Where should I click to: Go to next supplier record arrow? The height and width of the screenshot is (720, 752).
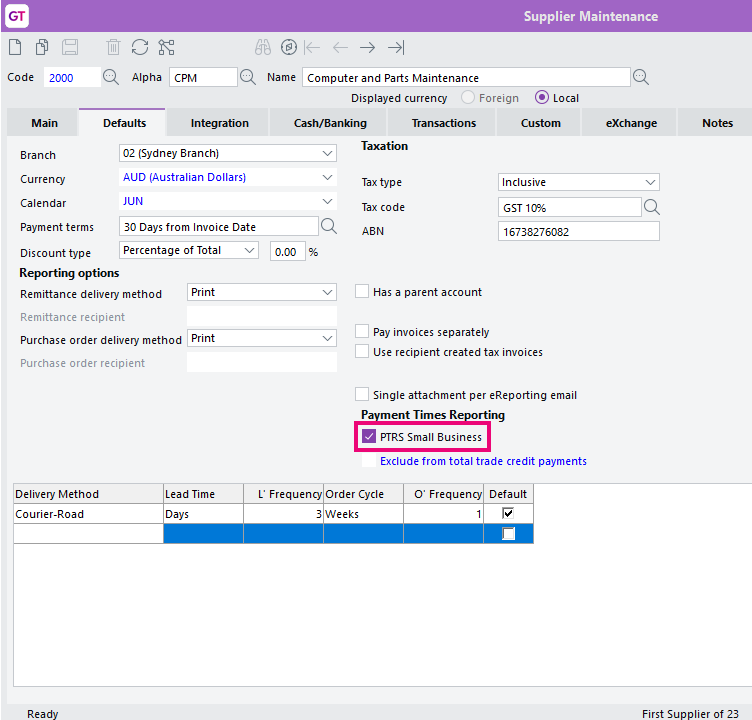pos(367,47)
